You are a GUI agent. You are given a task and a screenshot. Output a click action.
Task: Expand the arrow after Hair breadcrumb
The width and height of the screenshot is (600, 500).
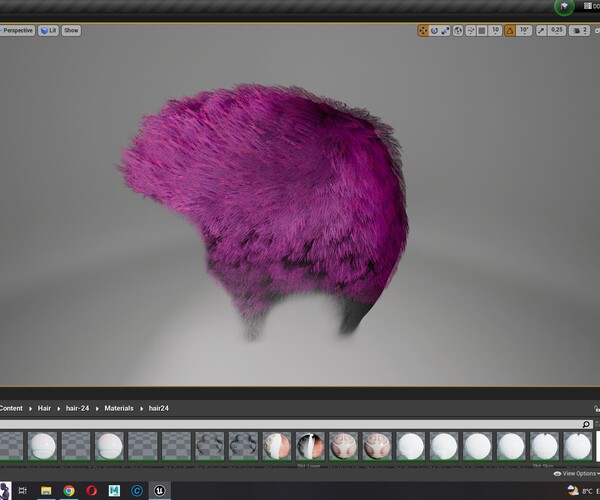[x=59, y=409]
